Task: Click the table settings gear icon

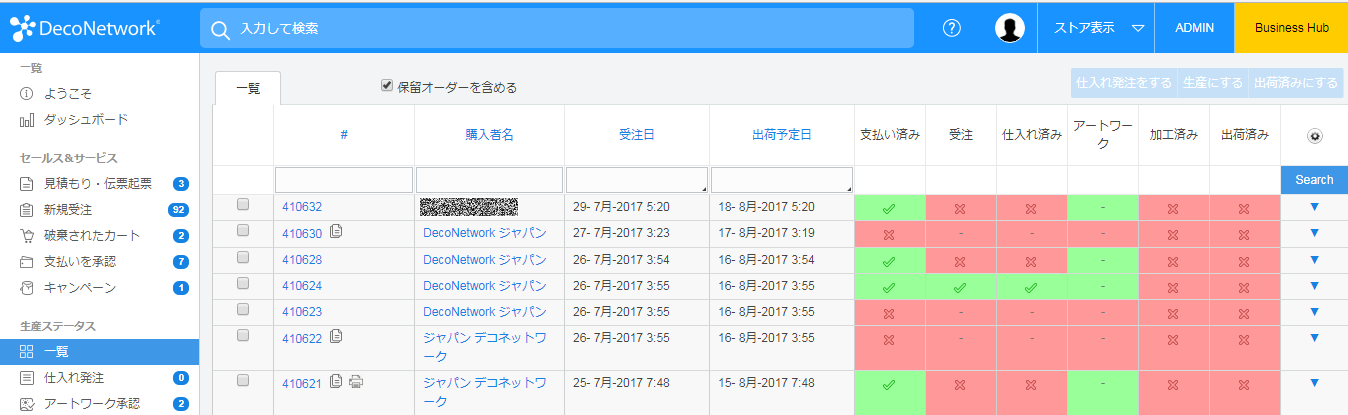Action: pos(1314,137)
